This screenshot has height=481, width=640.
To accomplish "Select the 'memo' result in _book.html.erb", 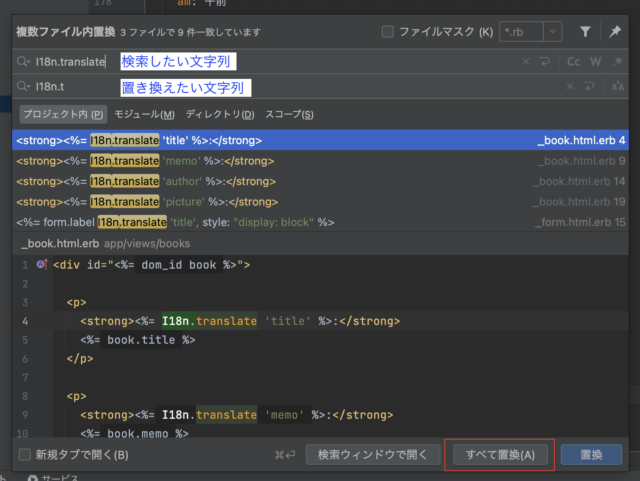I will click(x=320, y=161).
